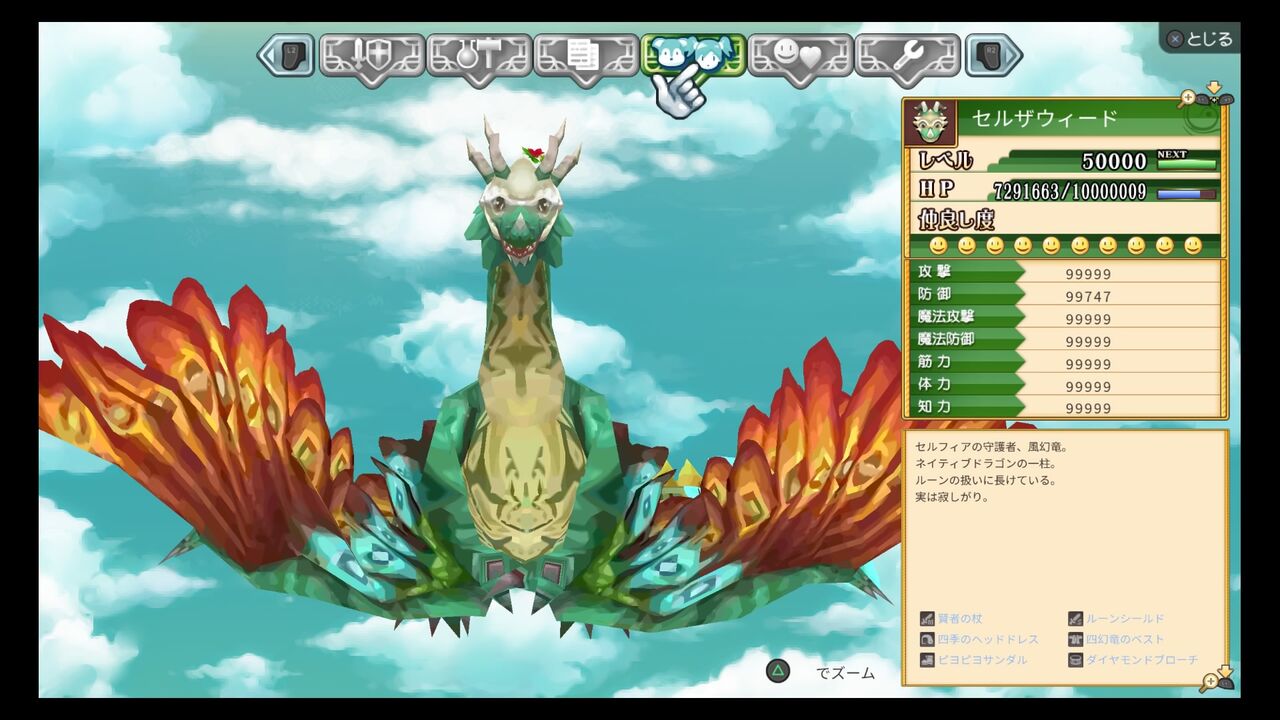Click the description line セルフィアの守護者、風幻竜。

pyautogui.click(x=992, y=447)
